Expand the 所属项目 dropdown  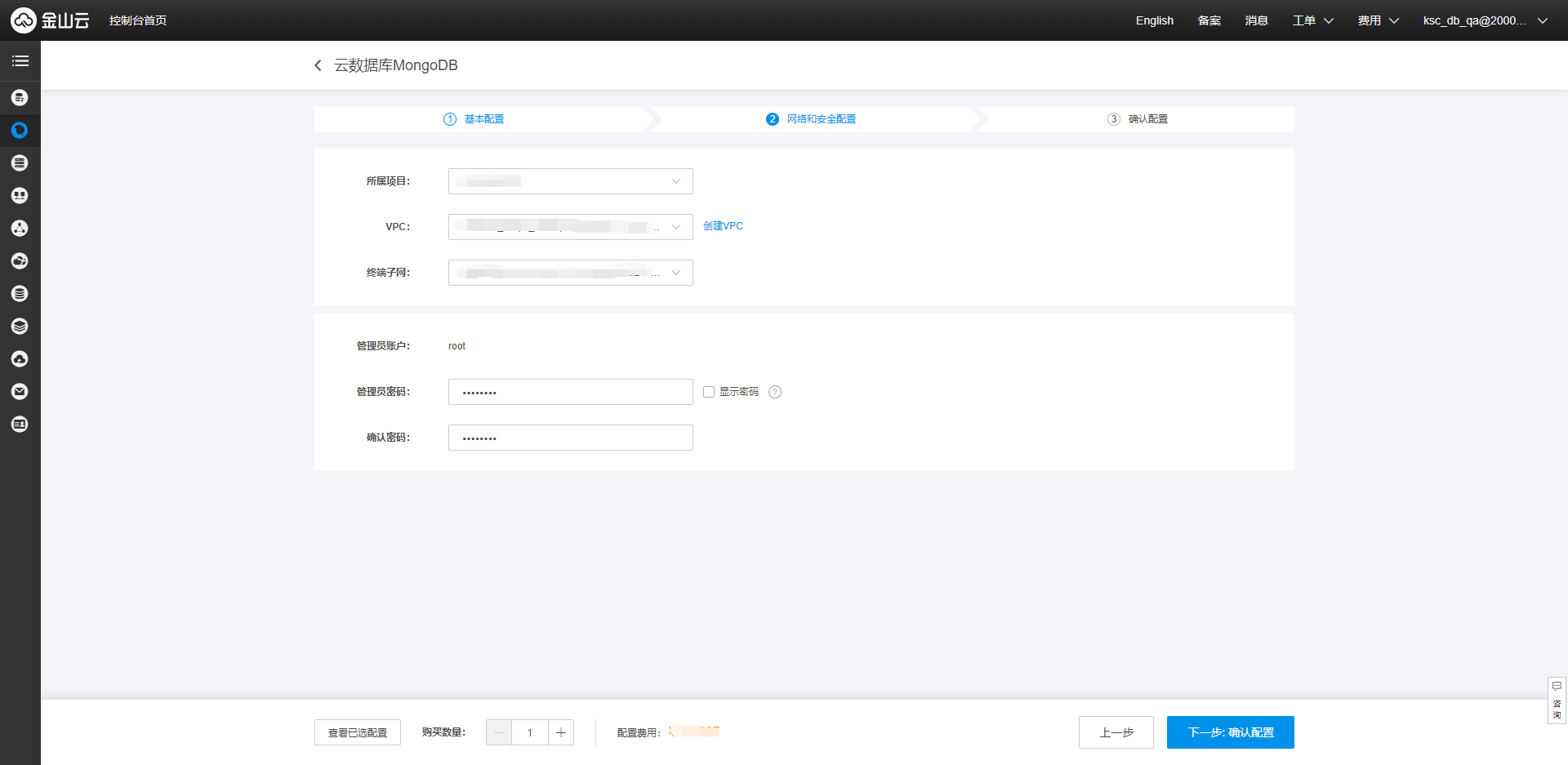coord(570,181)
